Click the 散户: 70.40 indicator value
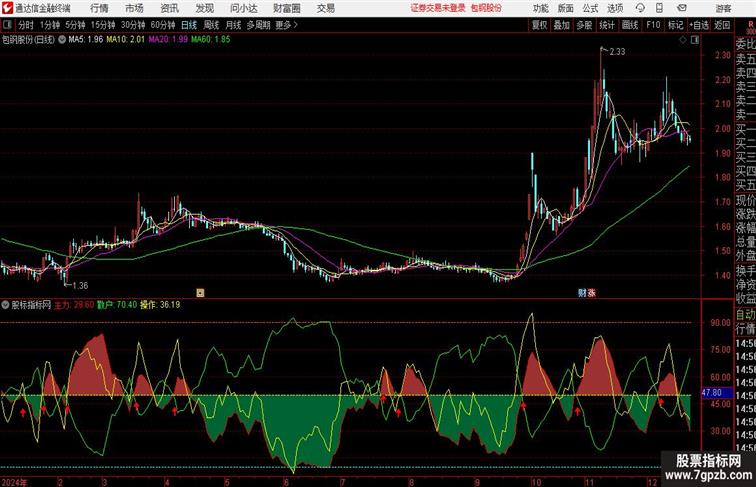Screen dimensions: 756x487 click(x=117, y=305)
